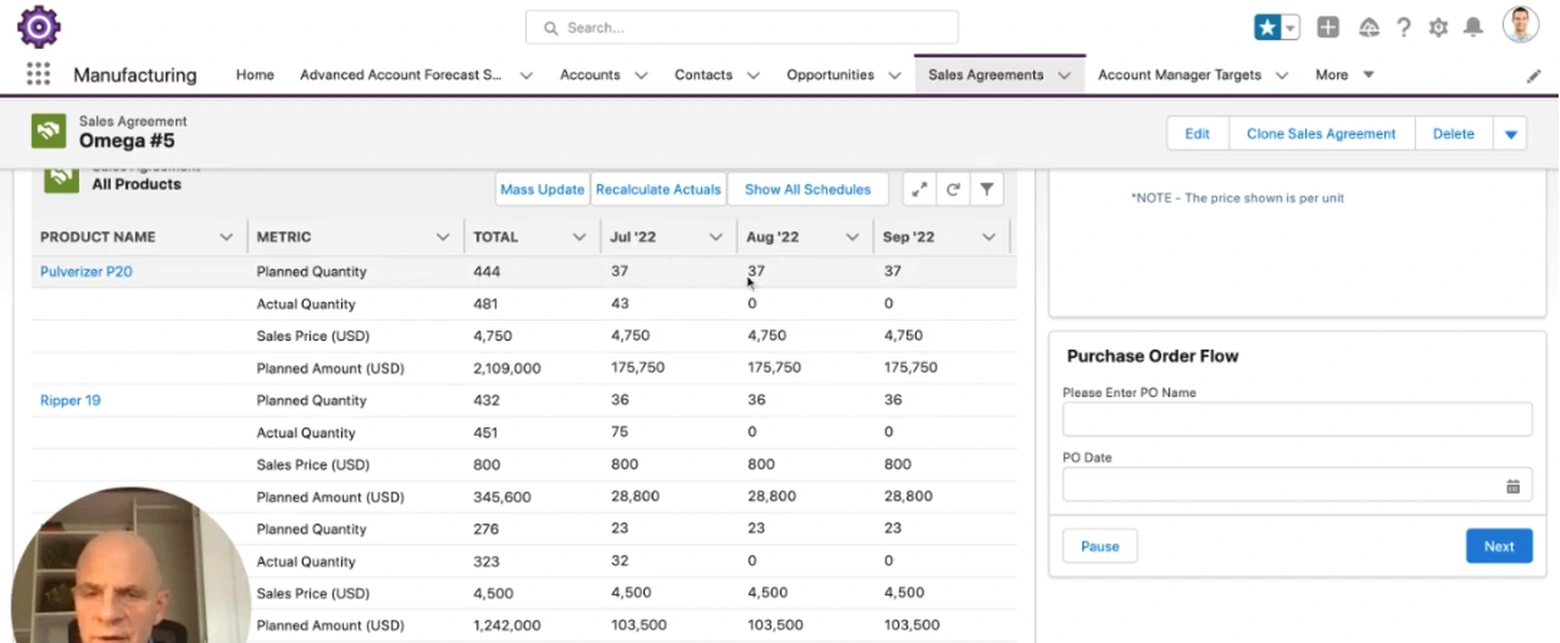Expand the table to full screen
Screen dimensions: 1560x643
click(919, 189)
